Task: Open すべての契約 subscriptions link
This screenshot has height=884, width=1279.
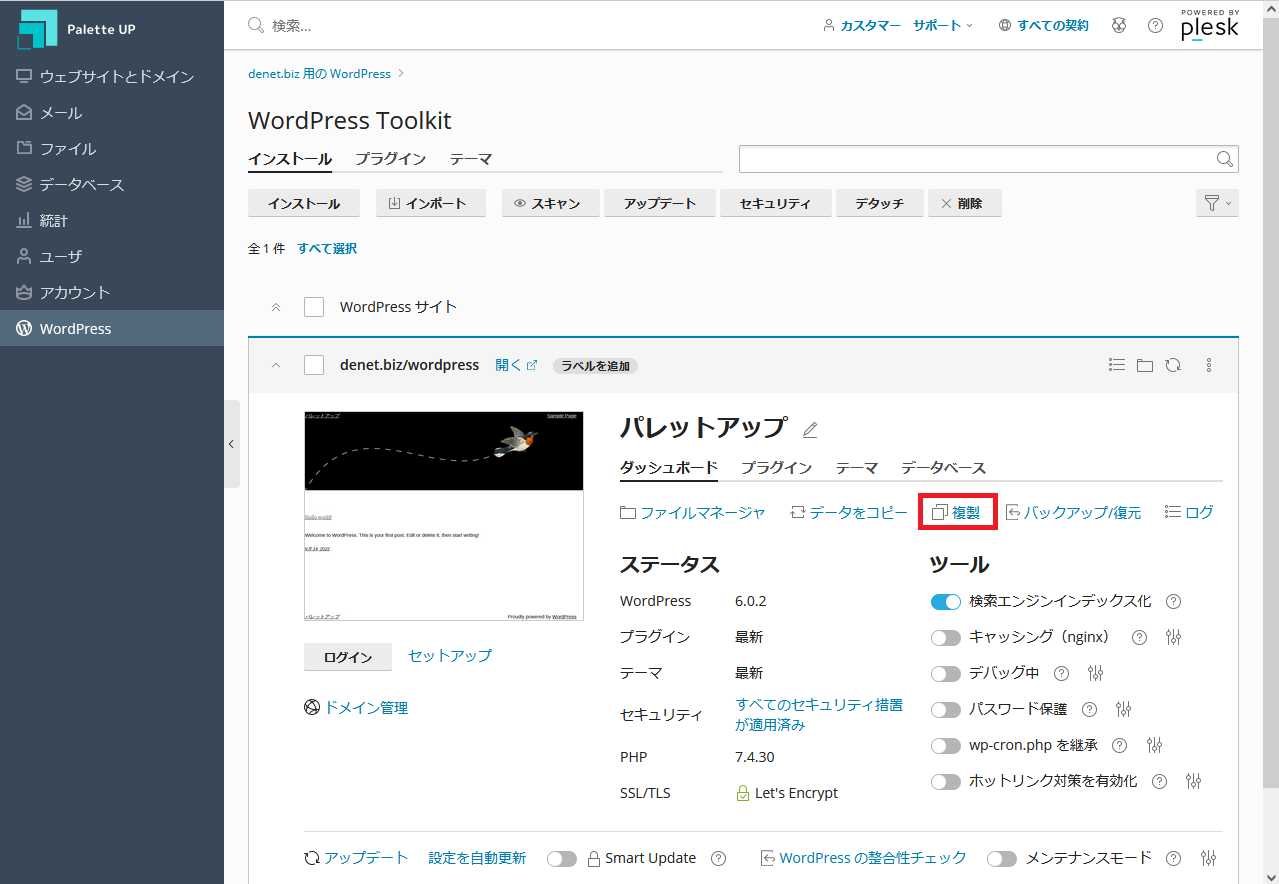Action: tap(1044, 25)
